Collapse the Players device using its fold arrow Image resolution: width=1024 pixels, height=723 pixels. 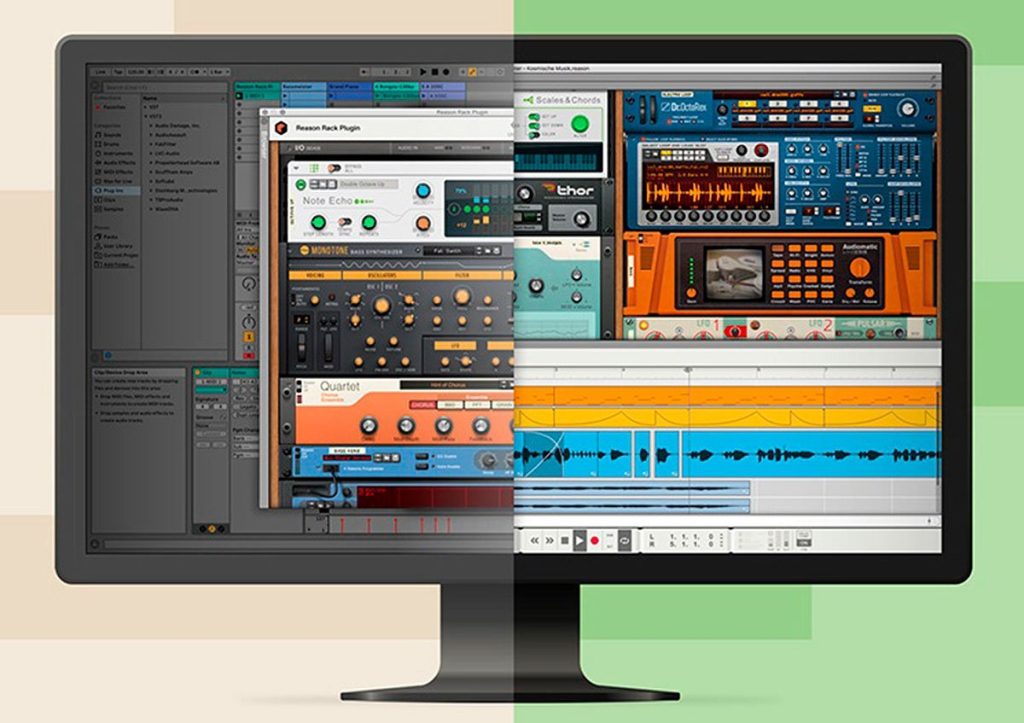pos(296,169)
